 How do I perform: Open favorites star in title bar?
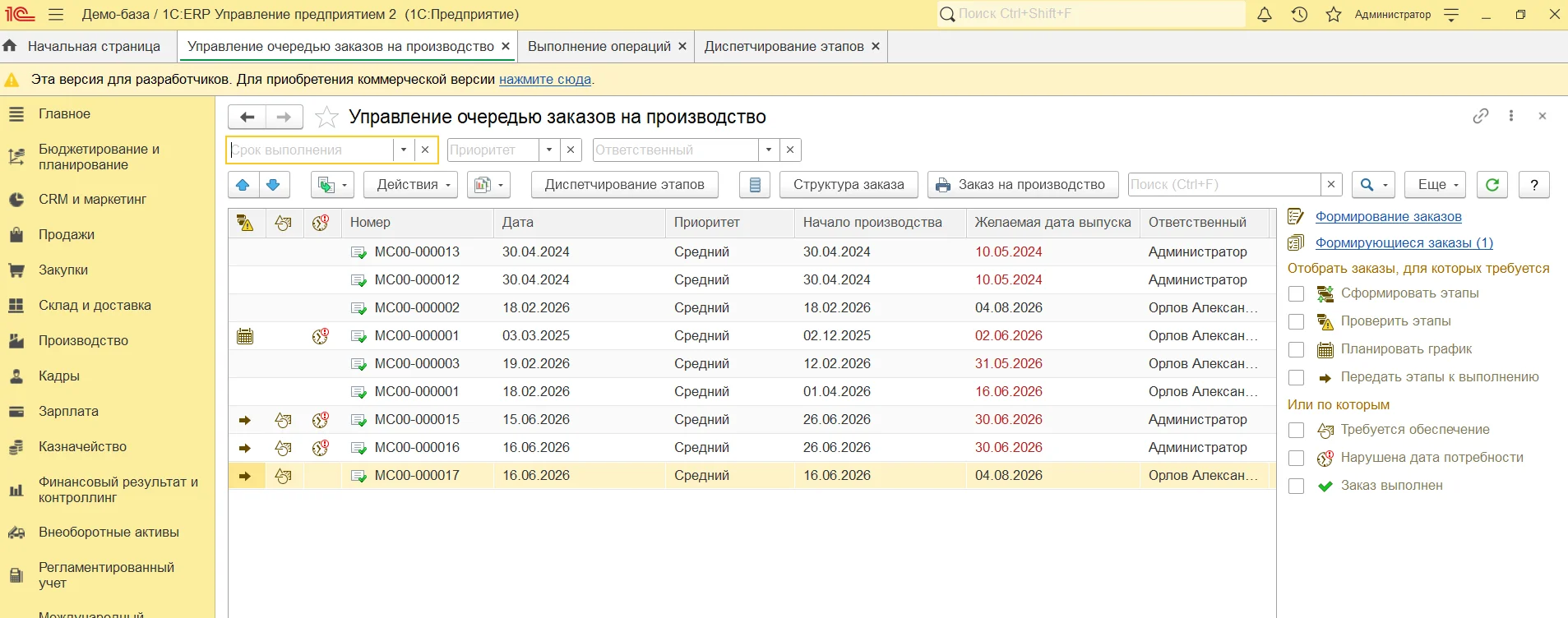tap(1334, 14)
